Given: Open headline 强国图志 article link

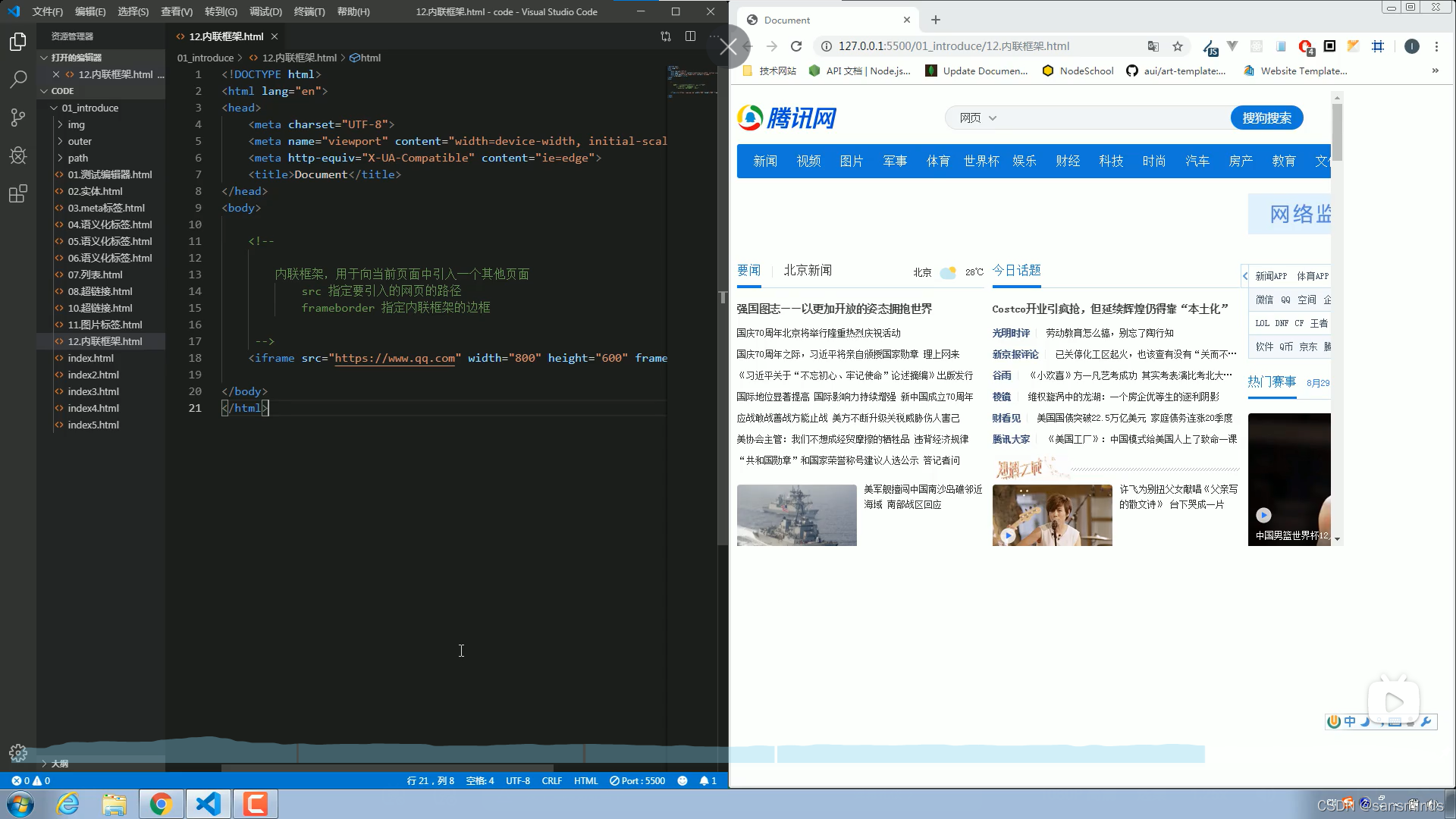Looking at the screenshot, I should click(x=834, y=309).
